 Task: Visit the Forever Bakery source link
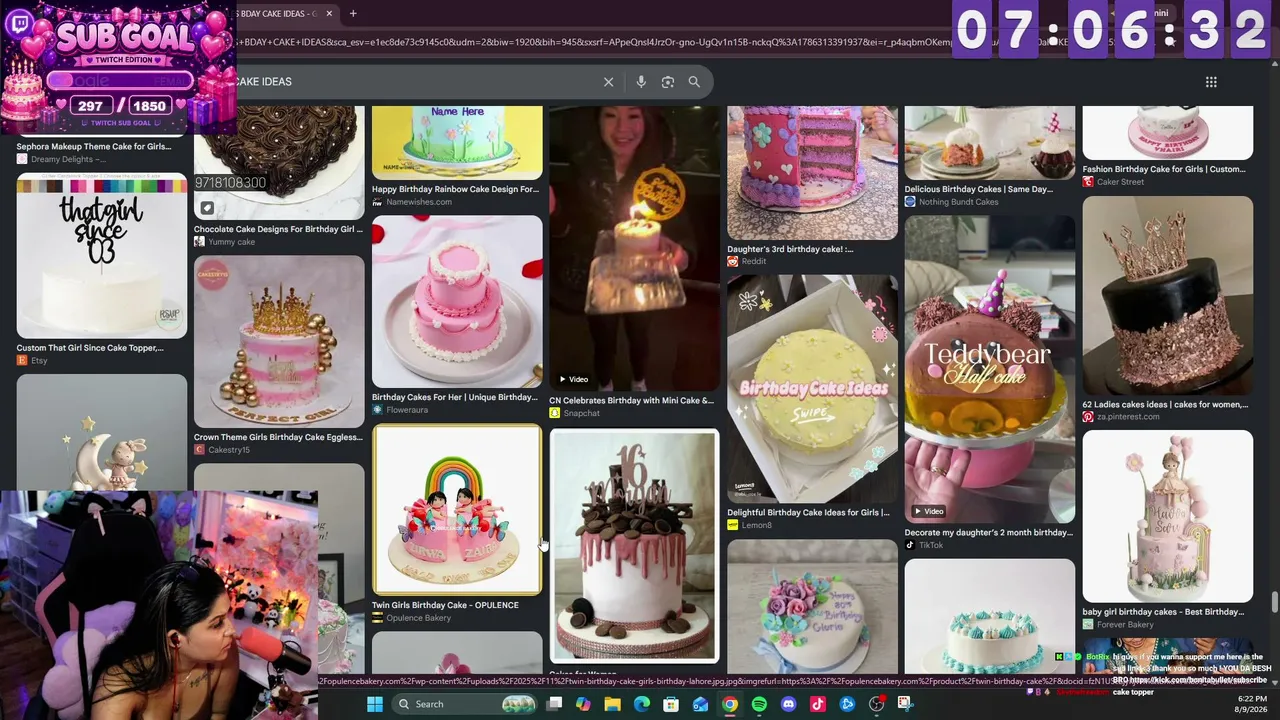pyautogui.click(x=1118, y=625)
